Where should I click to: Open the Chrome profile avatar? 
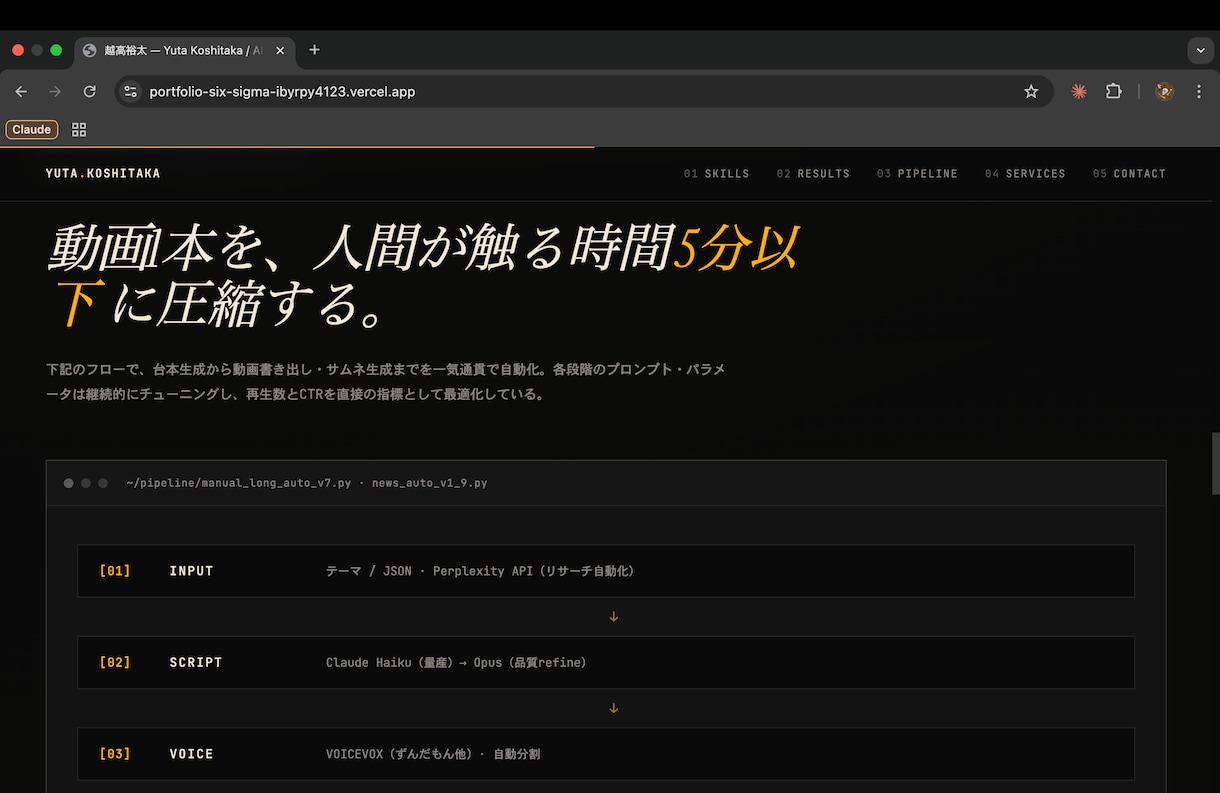1164,91
